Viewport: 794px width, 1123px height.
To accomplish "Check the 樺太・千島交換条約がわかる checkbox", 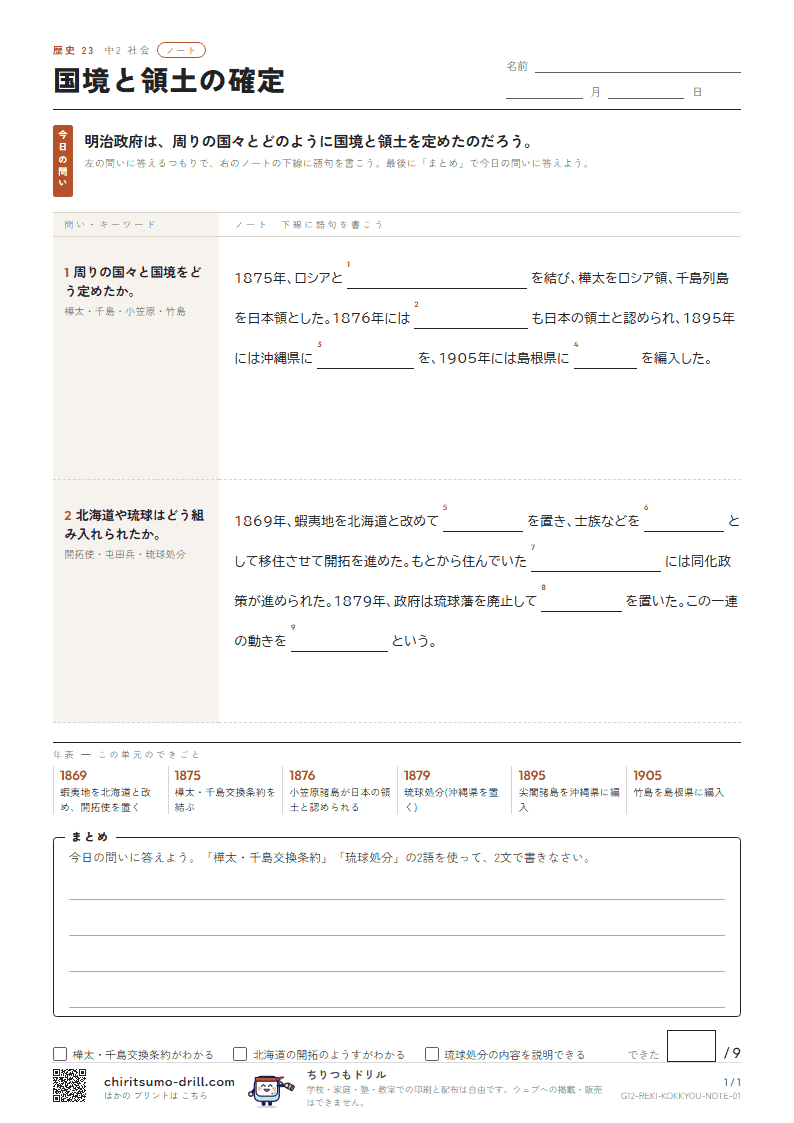I will (60, 1054).
